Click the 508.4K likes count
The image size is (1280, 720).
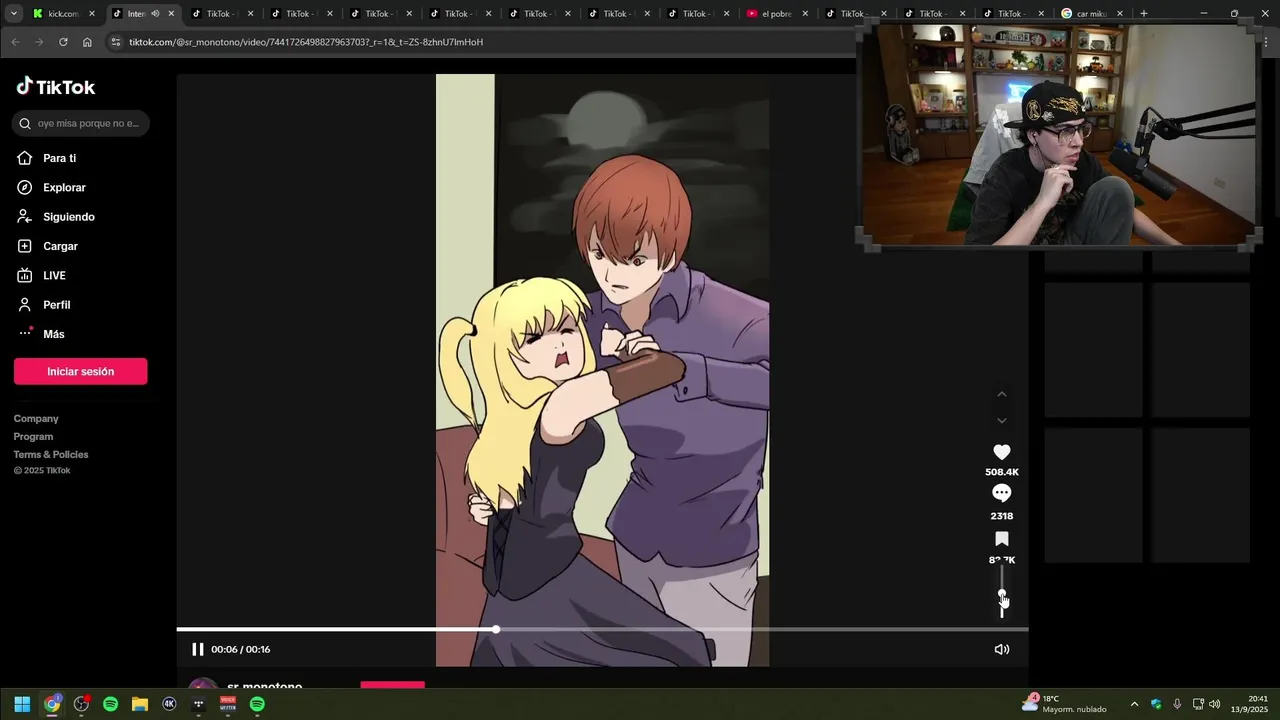pyautogui.click(x=1002, y=472)
